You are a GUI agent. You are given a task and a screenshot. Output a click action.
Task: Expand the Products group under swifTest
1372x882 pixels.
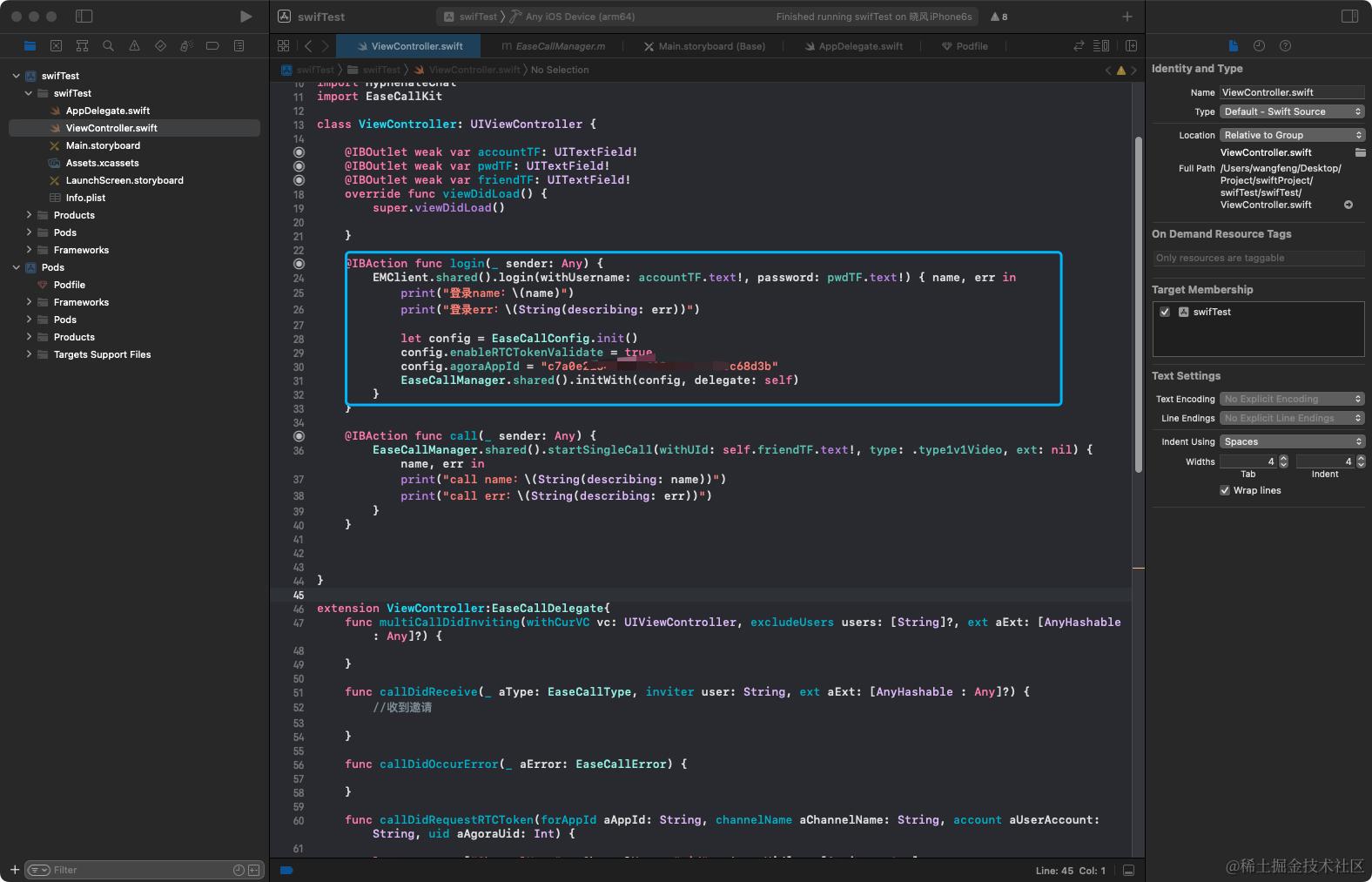[29, 215]
